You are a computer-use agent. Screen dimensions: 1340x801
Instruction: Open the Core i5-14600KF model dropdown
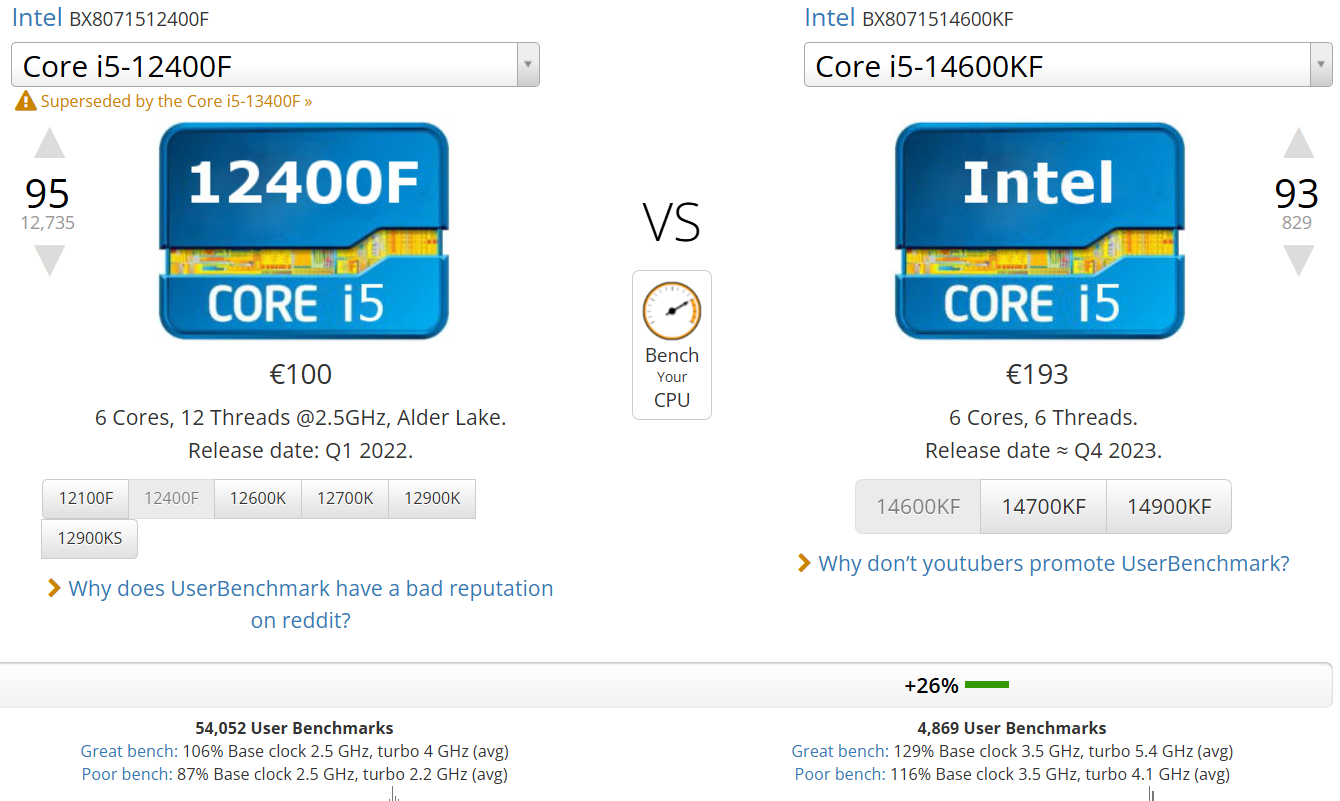coord(1067,66)
